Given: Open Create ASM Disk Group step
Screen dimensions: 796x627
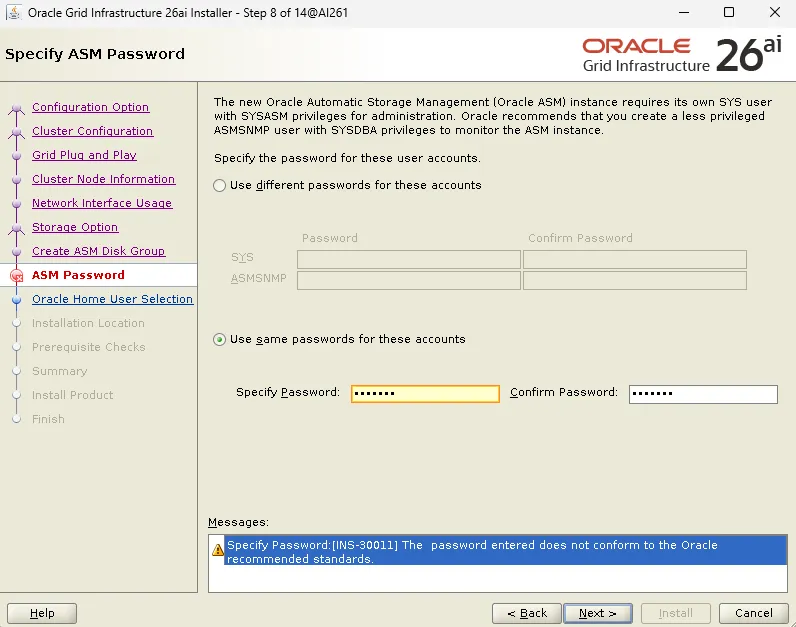Looking at the screenshot, I should 98,251.
